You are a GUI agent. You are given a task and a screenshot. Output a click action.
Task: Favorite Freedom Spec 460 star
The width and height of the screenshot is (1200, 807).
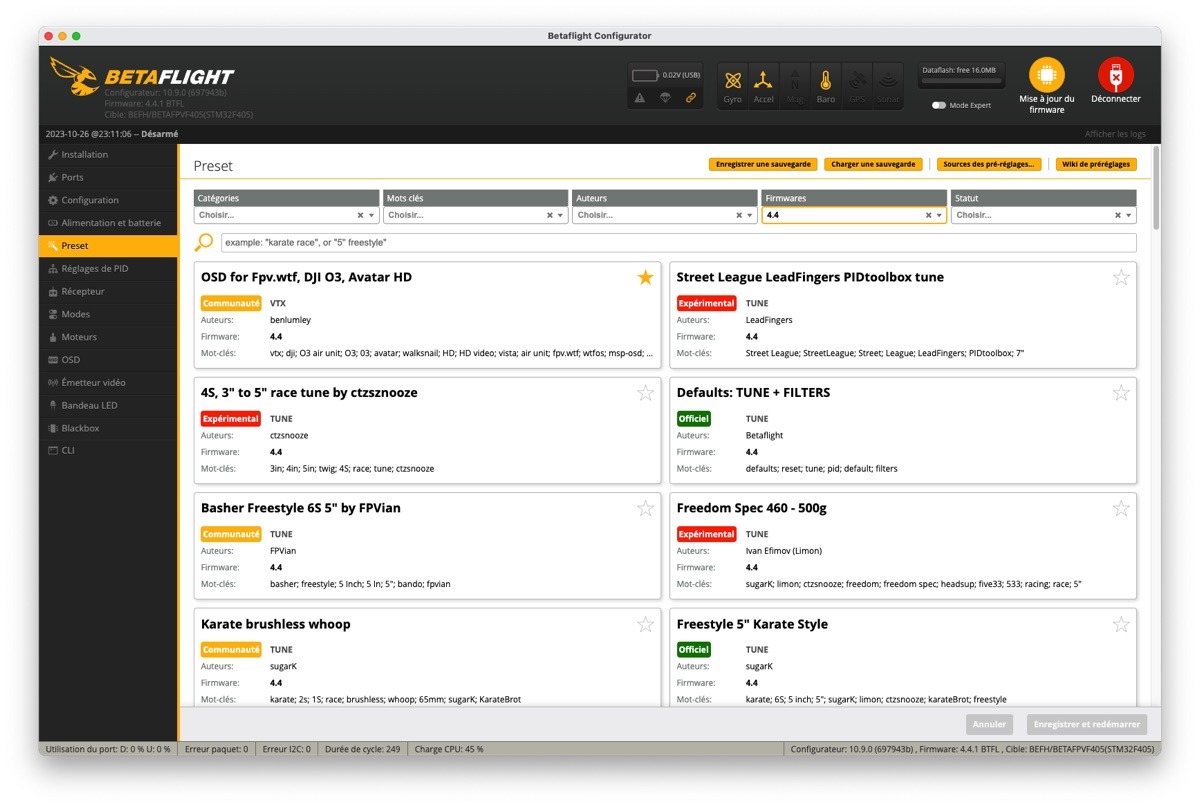tap(1121, 508)
